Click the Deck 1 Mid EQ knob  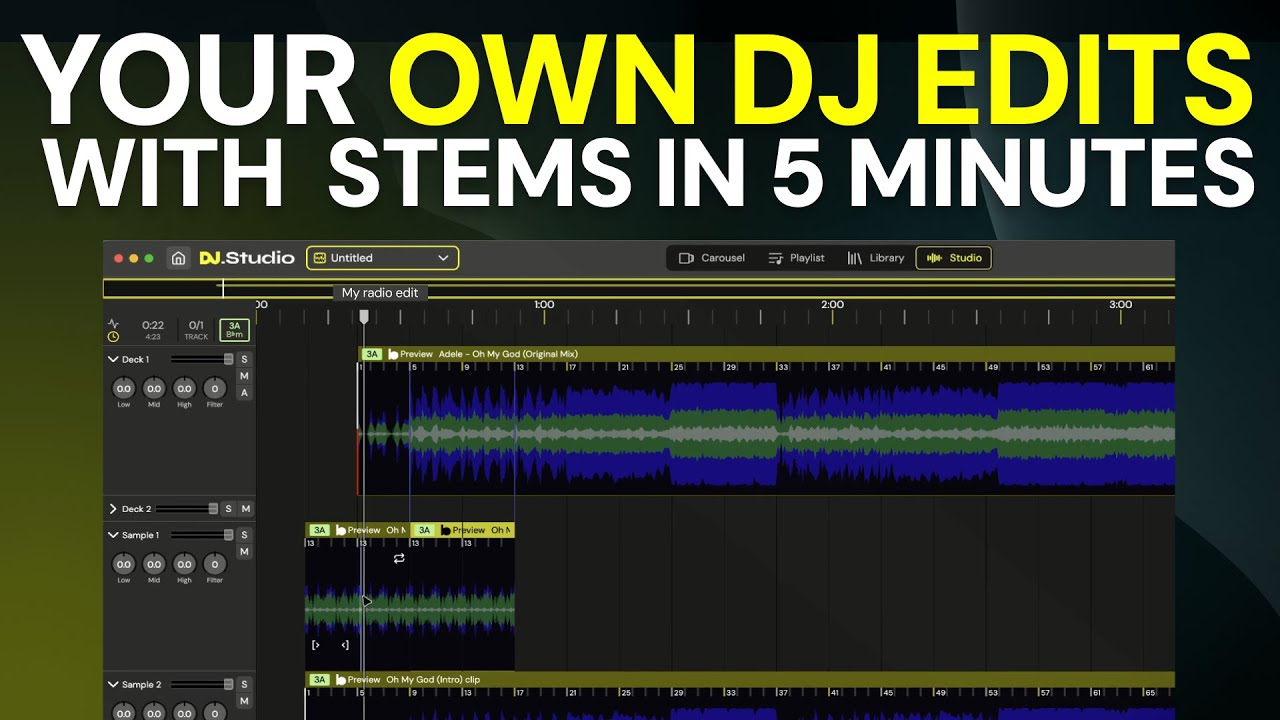coord(153,388)
